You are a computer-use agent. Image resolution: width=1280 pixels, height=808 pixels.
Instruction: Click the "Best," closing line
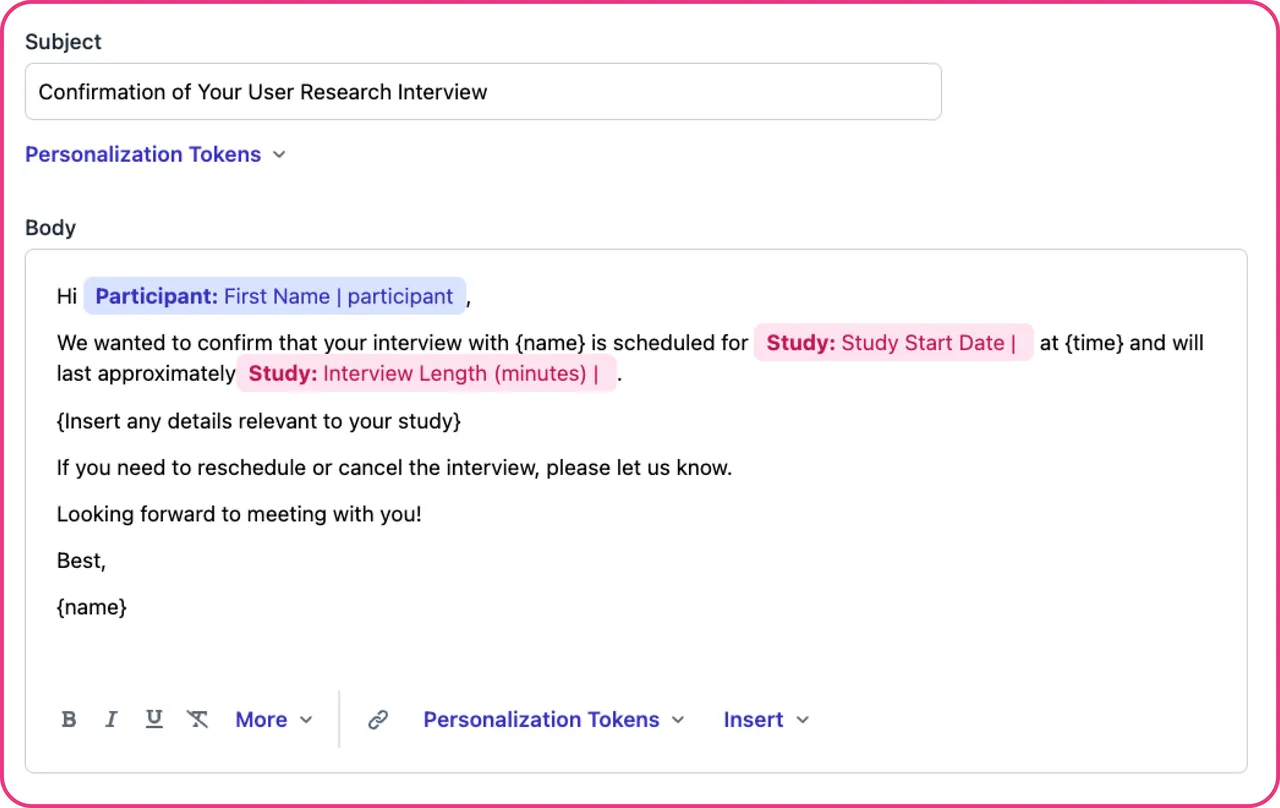click(81, 561)
